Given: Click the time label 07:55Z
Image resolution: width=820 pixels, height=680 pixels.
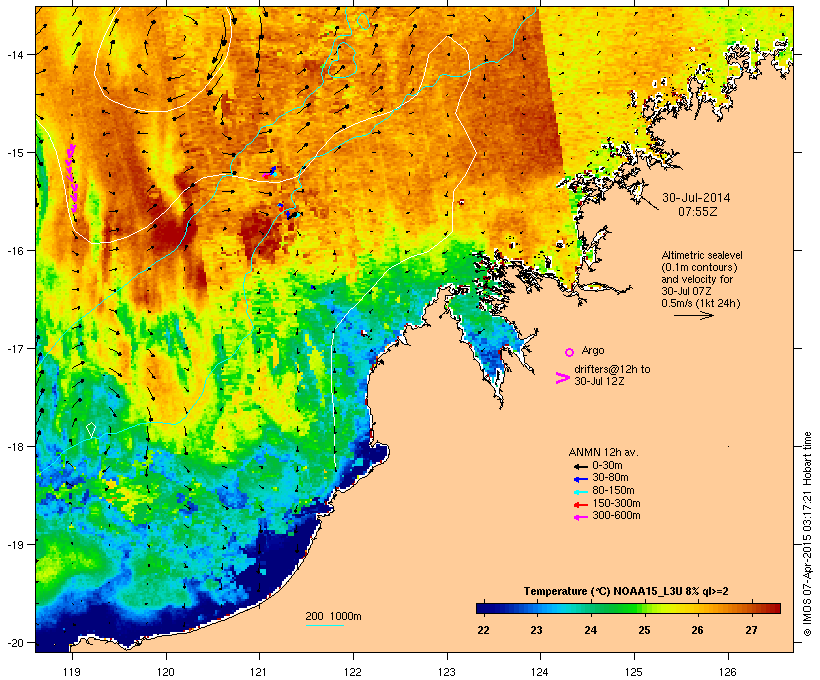Looking at the screenshot, I should pos(698,212).
